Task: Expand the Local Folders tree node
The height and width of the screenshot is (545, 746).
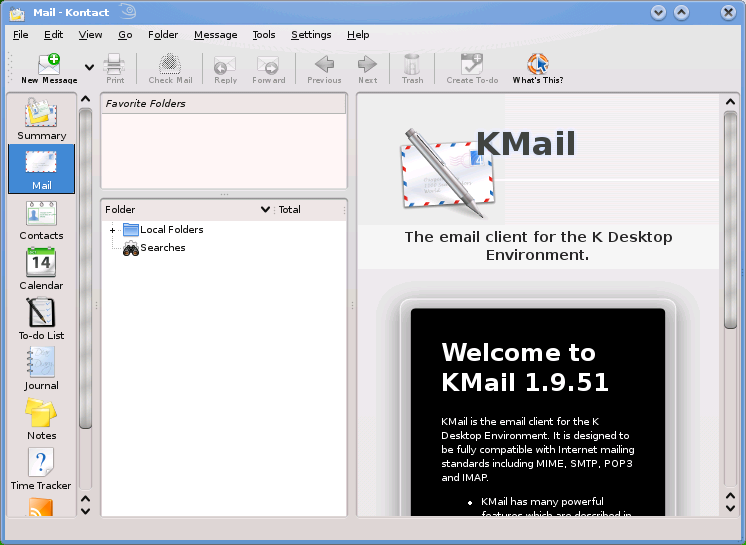Action: pos(113,230)
